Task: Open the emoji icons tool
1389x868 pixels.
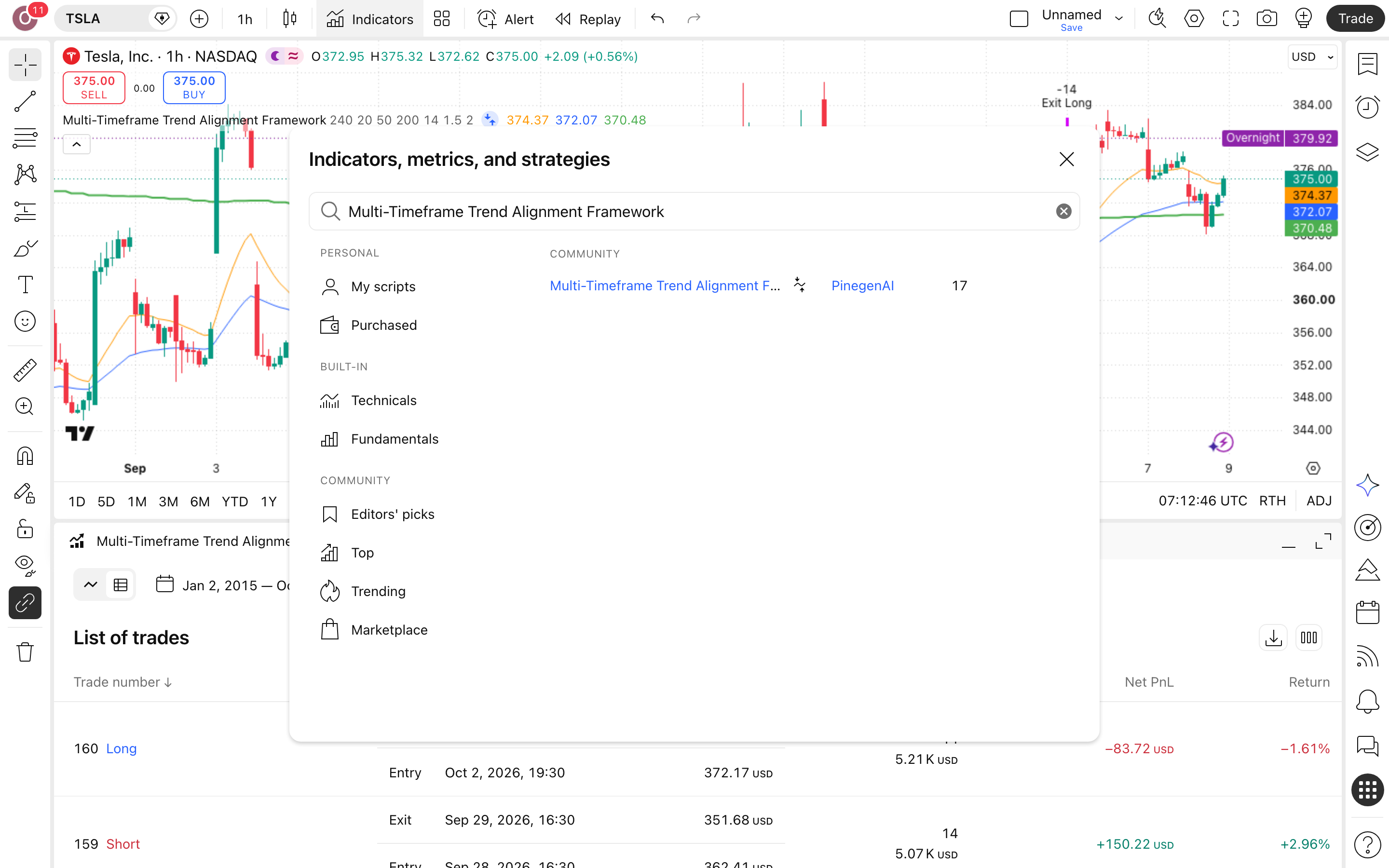Action: pyautogui.click(x=25, y=322)
